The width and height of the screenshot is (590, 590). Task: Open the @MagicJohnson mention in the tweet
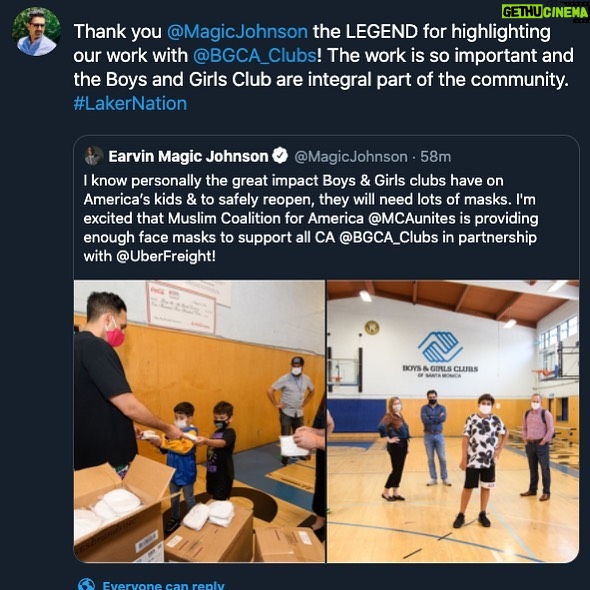[x=237, y=31]
